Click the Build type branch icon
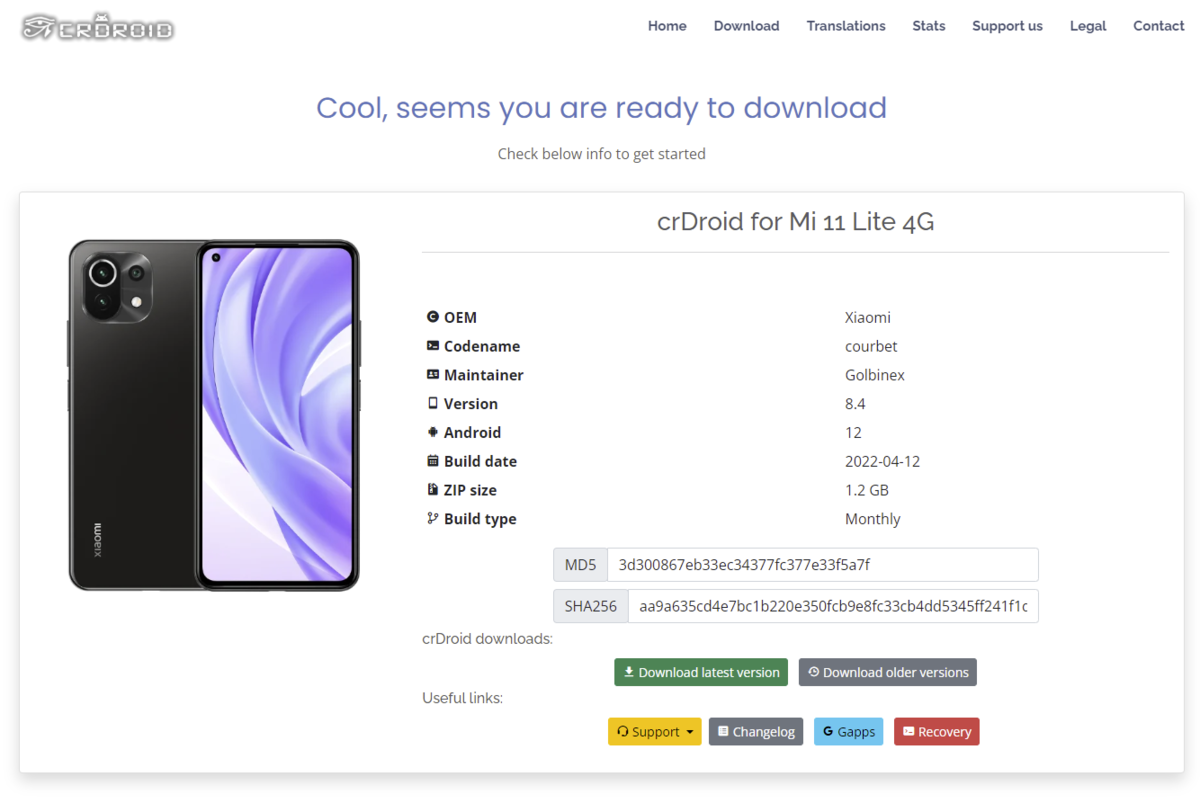 click(x=433, y=519)
